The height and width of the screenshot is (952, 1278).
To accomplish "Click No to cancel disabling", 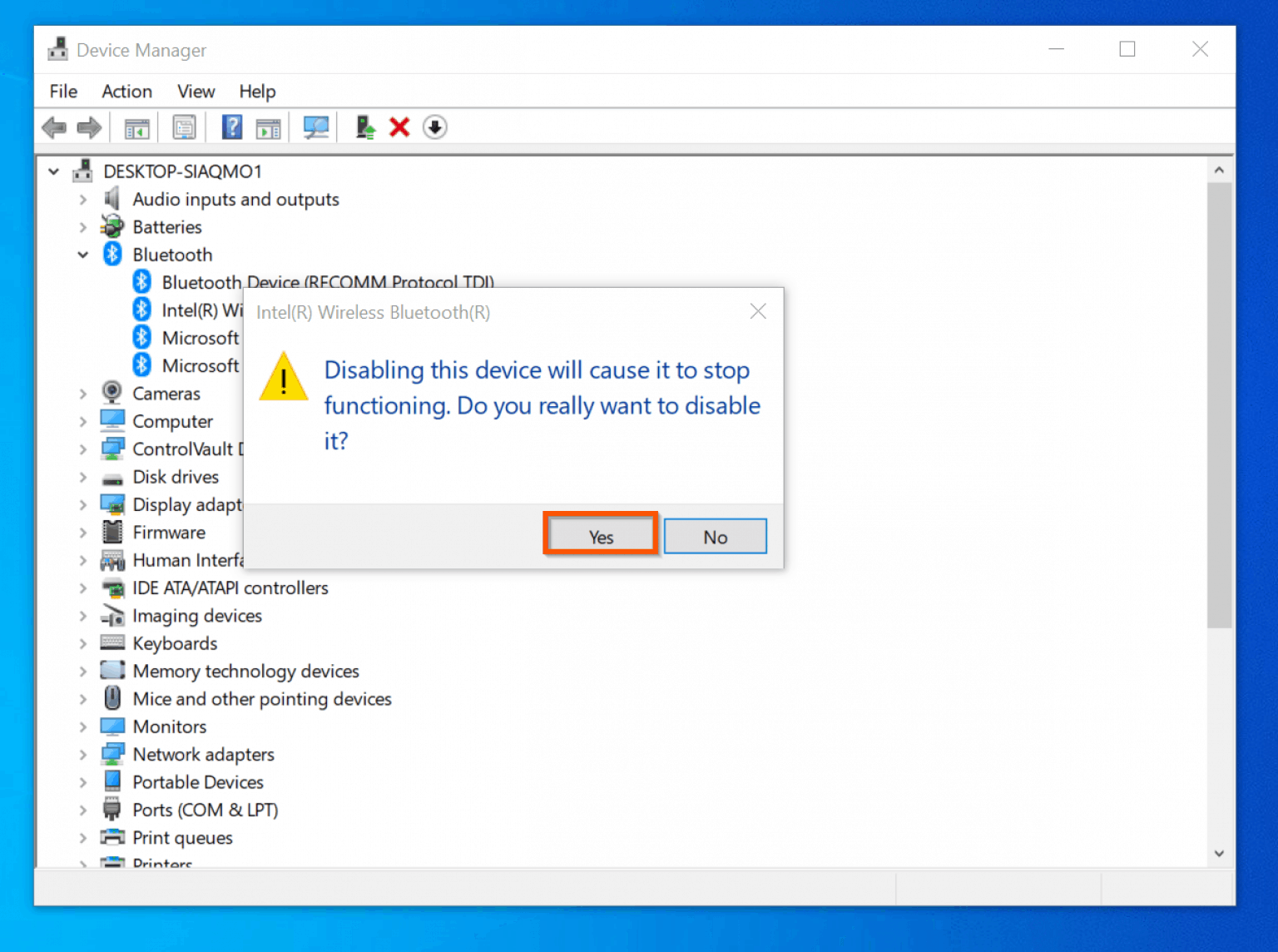I will 715,535.
